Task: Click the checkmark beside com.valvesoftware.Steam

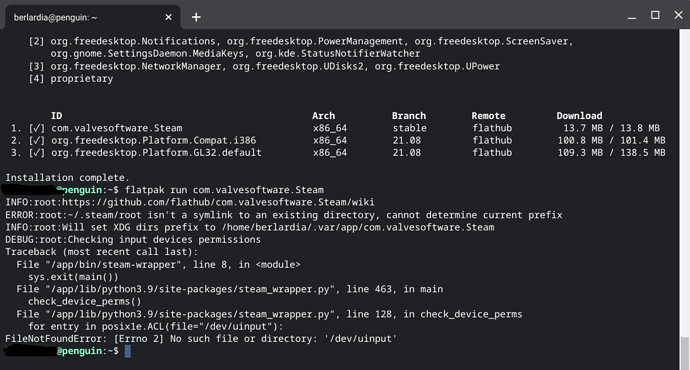Action: (x=37, y=128)
